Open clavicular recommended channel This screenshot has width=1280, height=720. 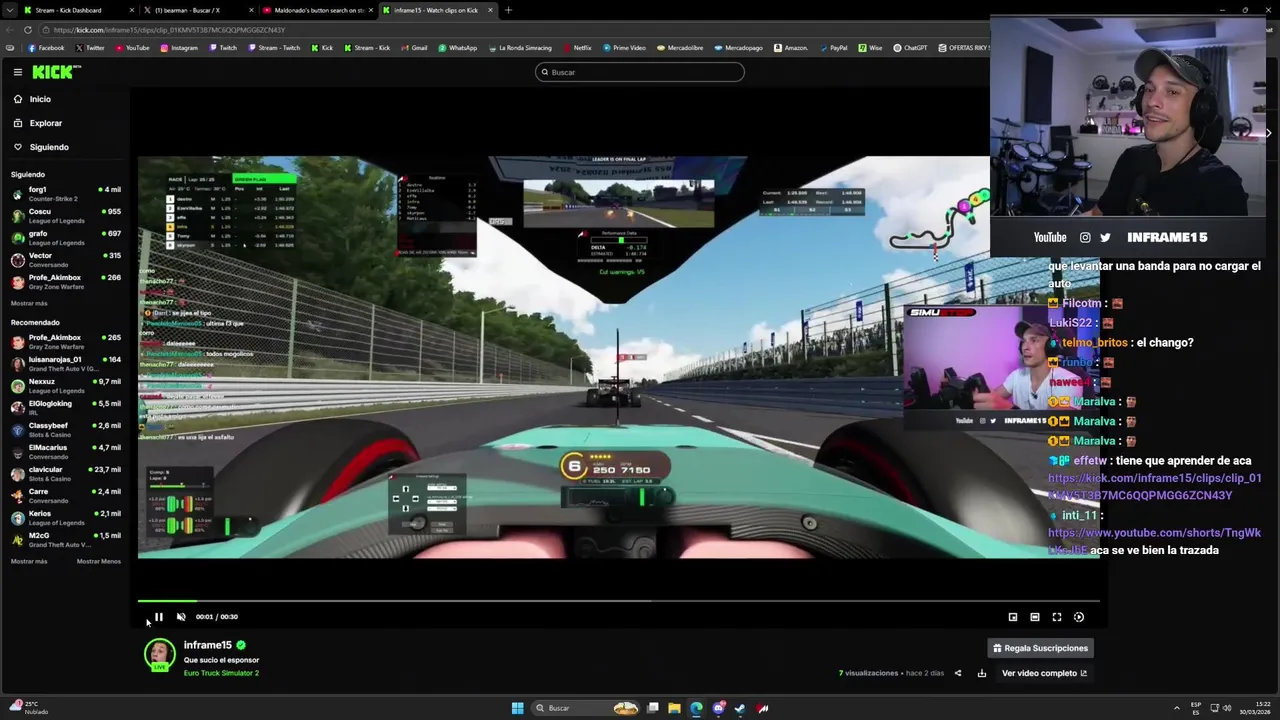click(x=66, y=473)
